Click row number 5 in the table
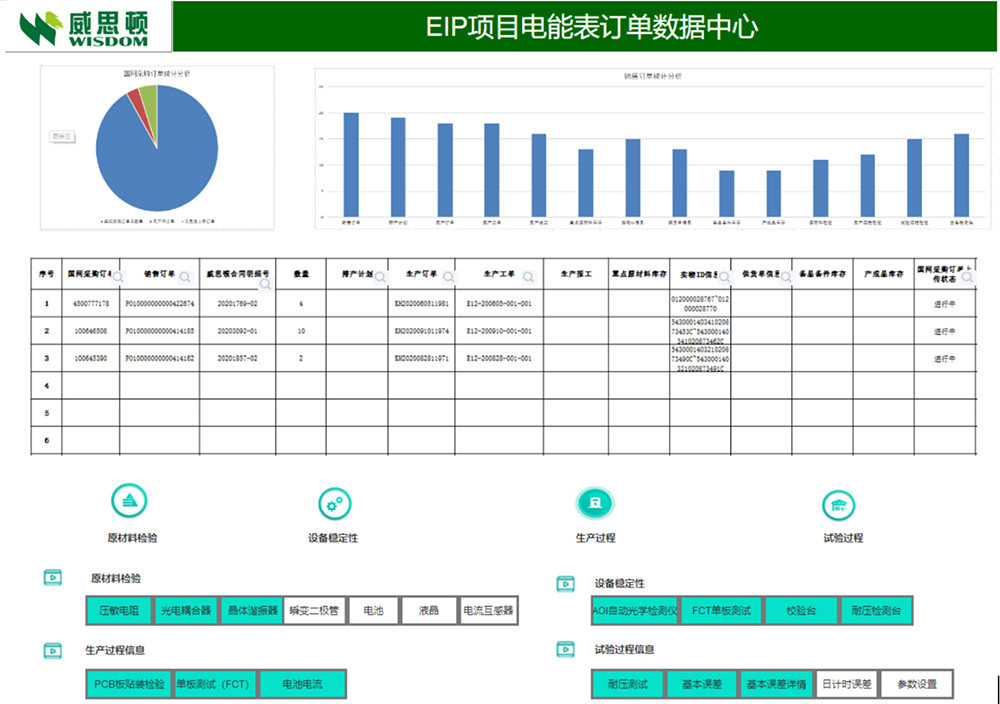 pyautogui.click(x=47, y=413)
